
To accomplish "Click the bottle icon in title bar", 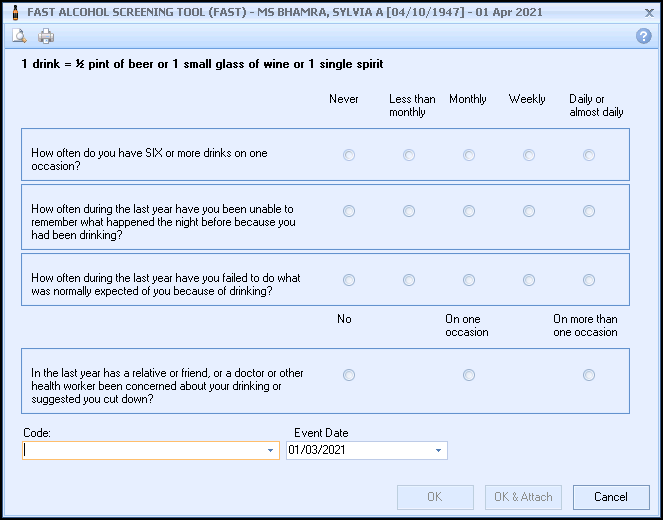I will pos(12,11).
